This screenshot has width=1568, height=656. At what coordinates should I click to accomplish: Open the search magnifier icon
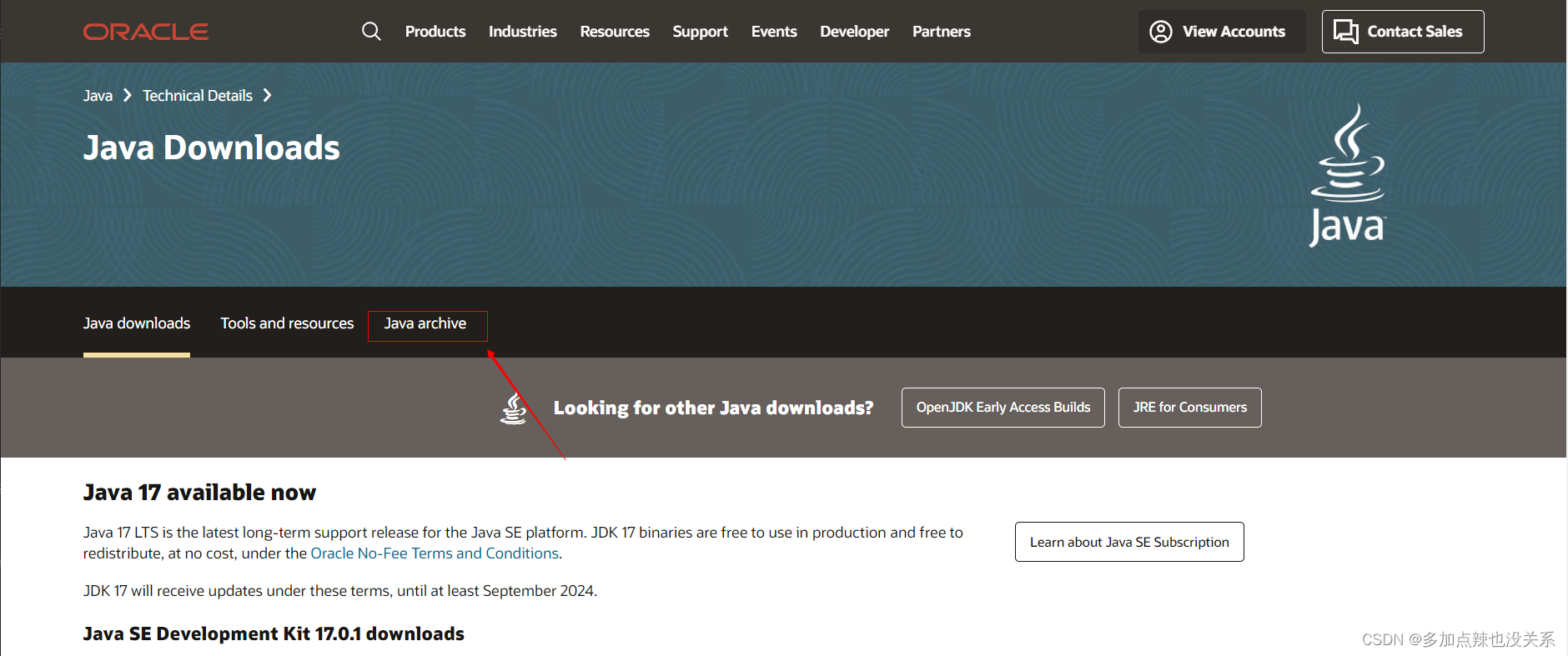coord(371,32)
